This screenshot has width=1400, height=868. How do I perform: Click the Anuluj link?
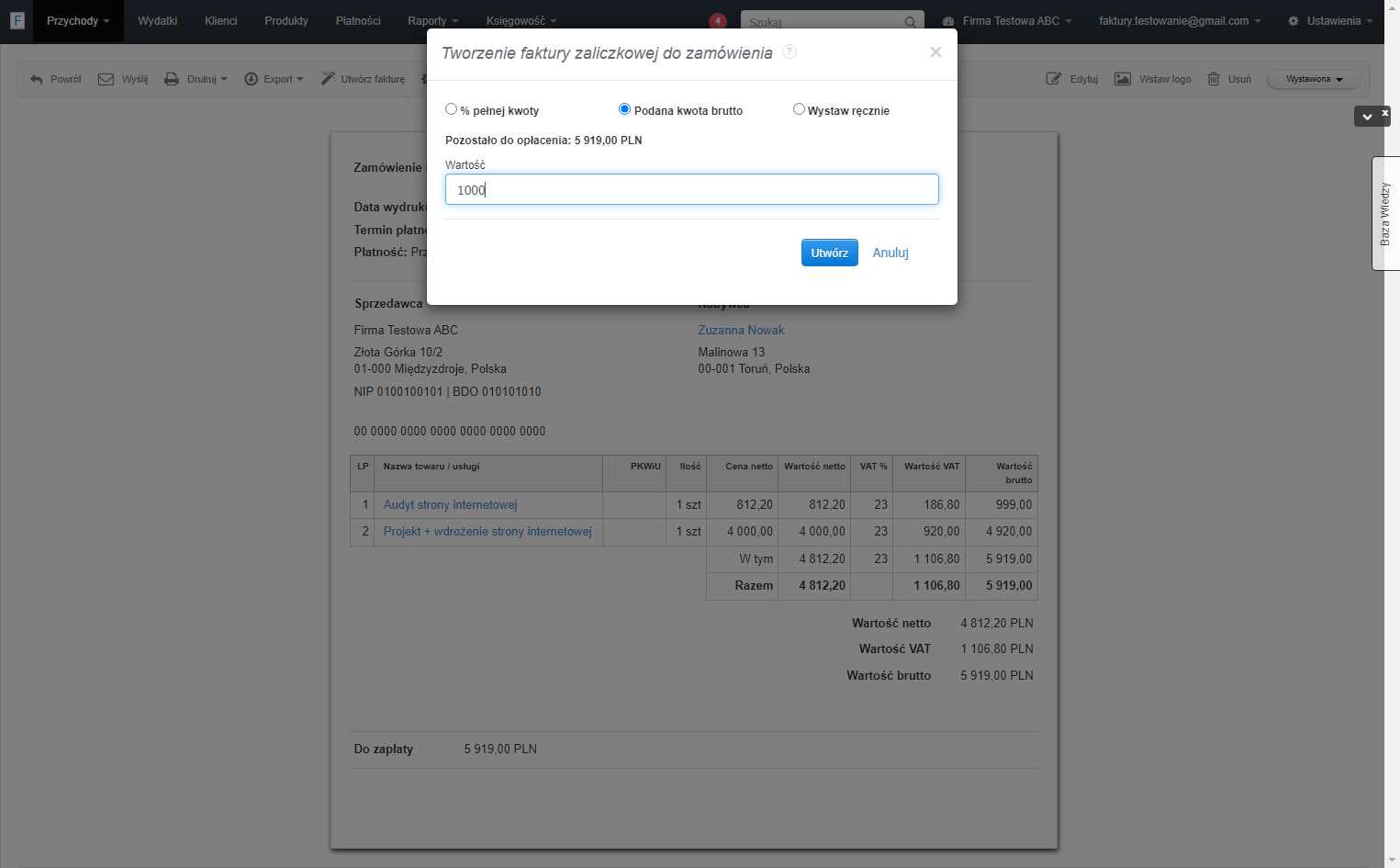point(890,253)
